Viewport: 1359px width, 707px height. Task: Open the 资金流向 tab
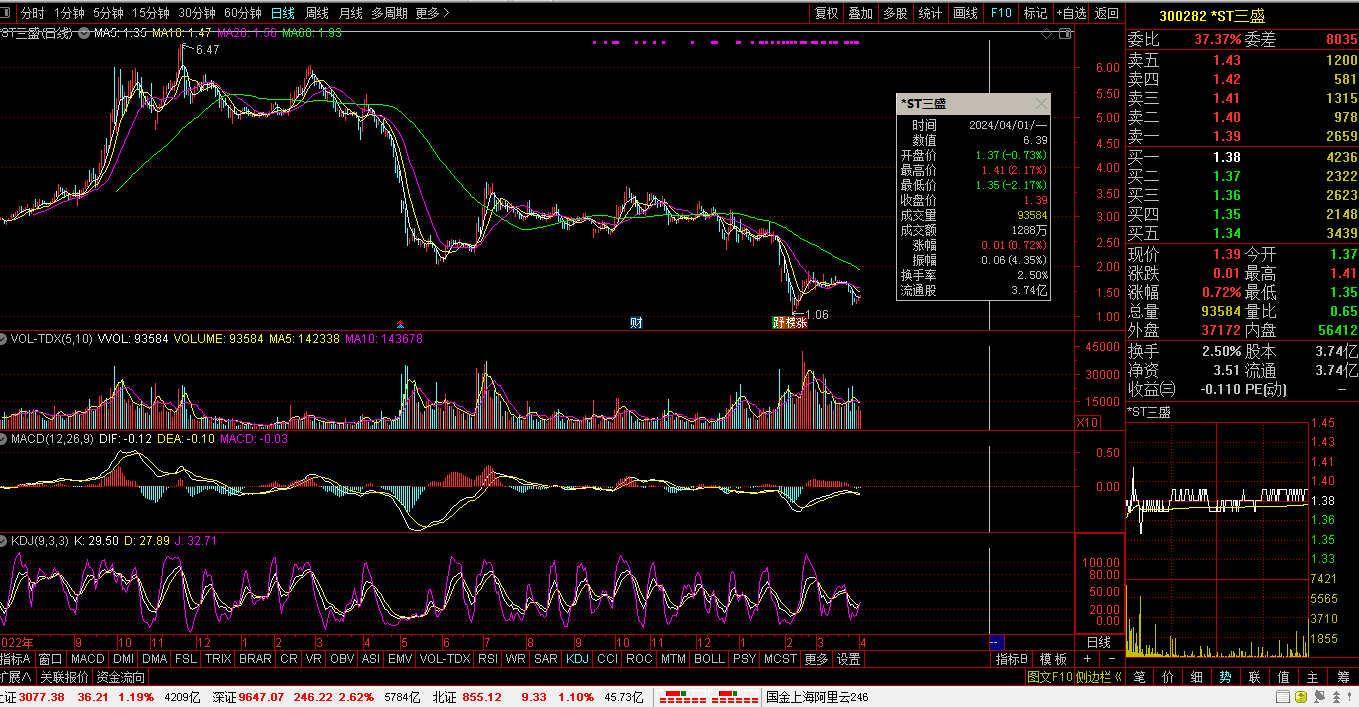pos(120,677)
